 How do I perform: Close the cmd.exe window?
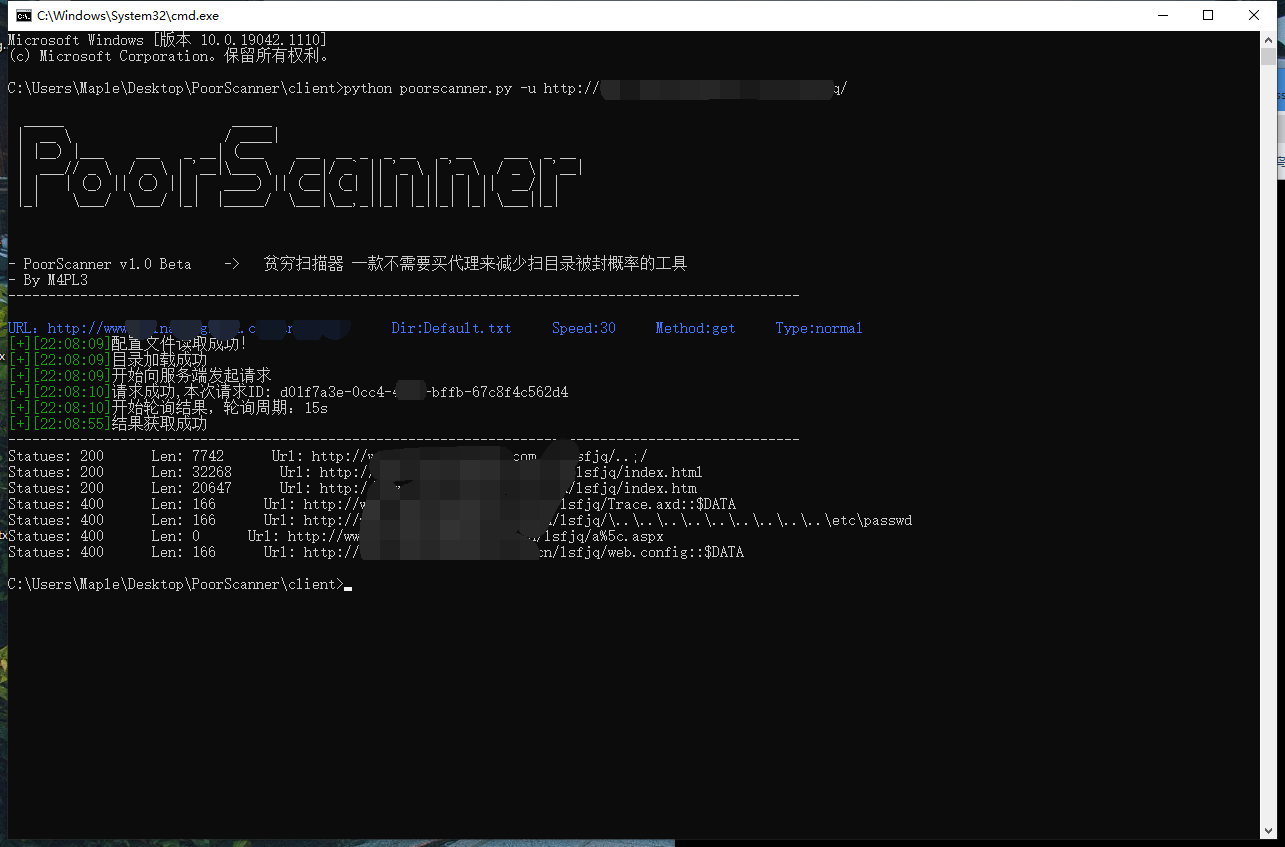tap(1254, 15)
